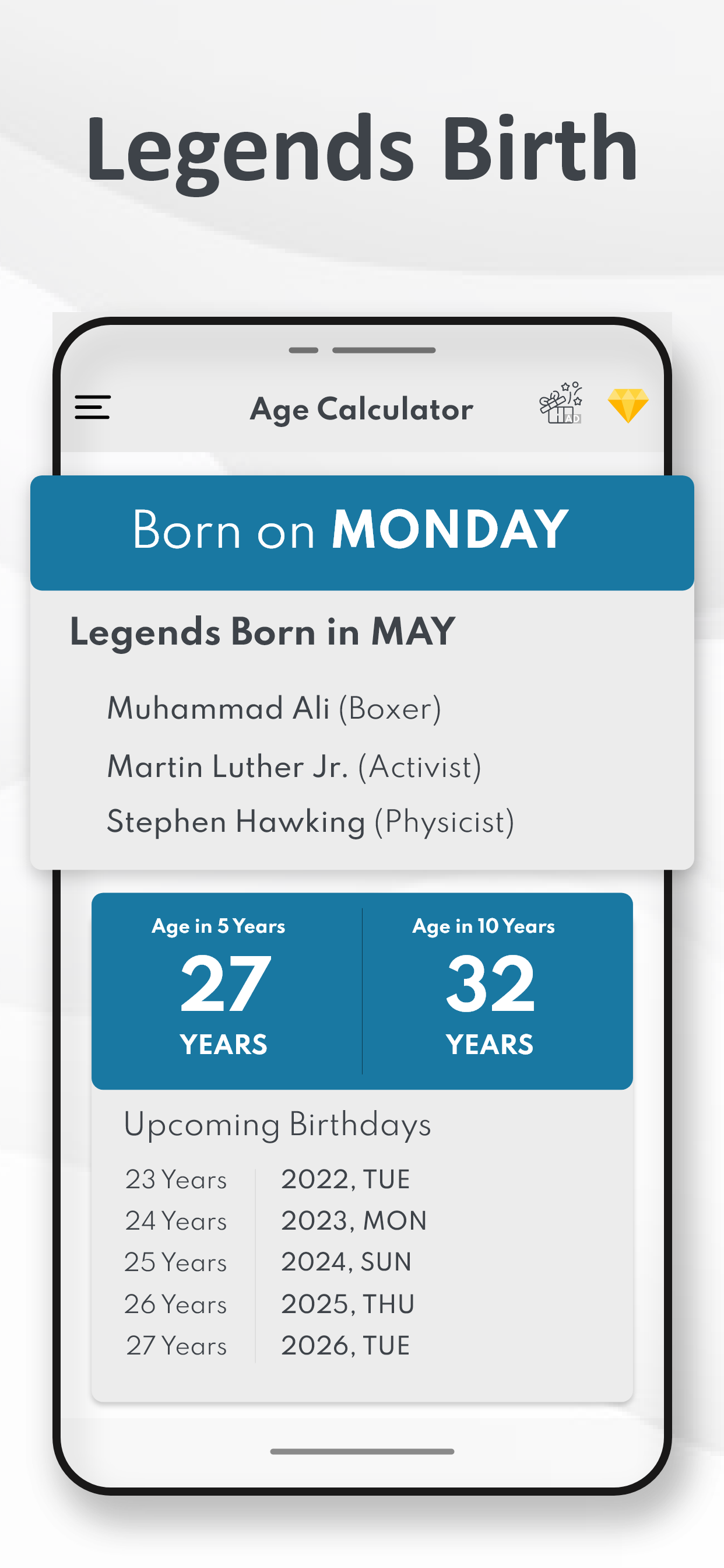Open premium via the yellow diamond icon
The height and width of the screenshot is (1568, 724).
pos(628,405)
